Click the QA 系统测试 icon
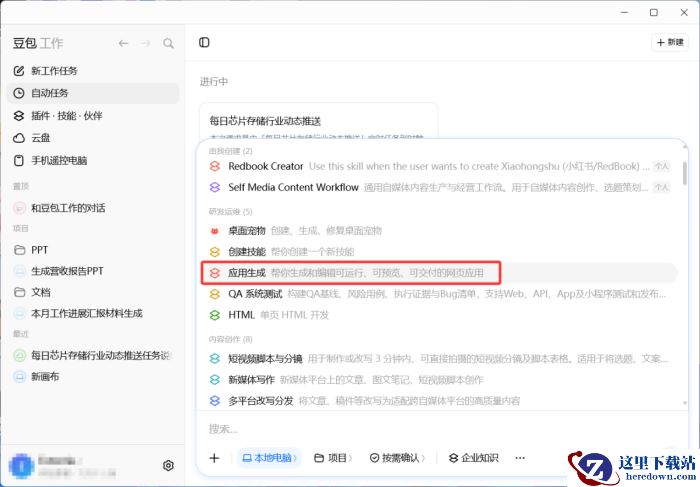700x487 pixels. [215, 294]
